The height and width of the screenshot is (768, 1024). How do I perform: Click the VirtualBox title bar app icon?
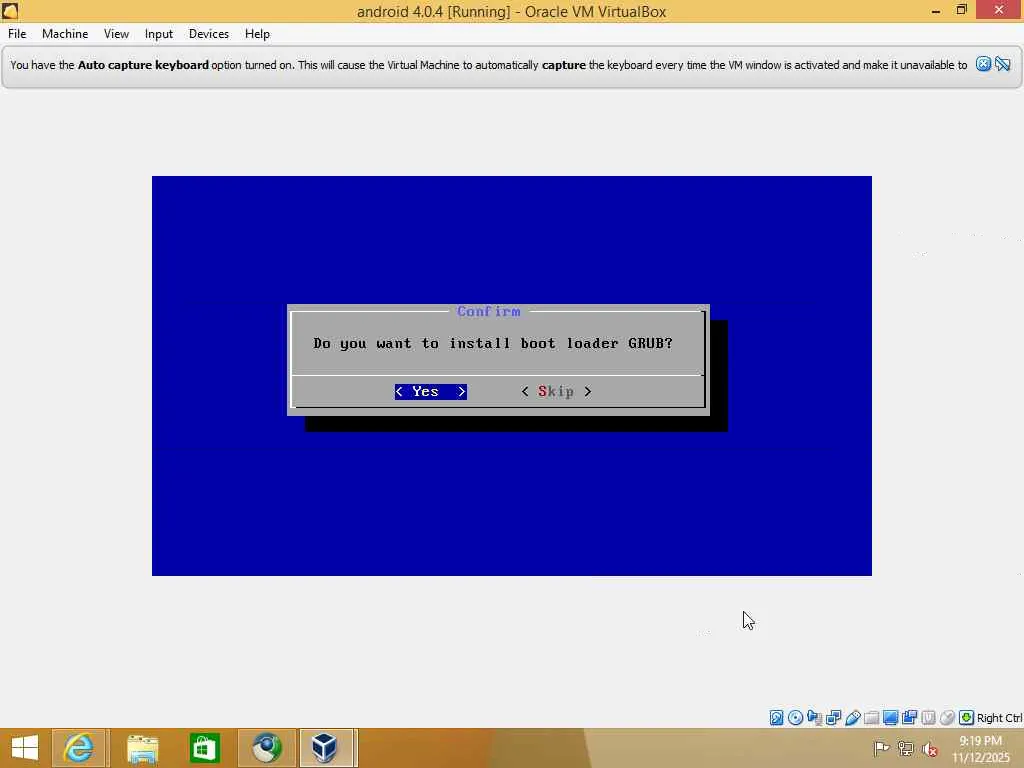10,10
